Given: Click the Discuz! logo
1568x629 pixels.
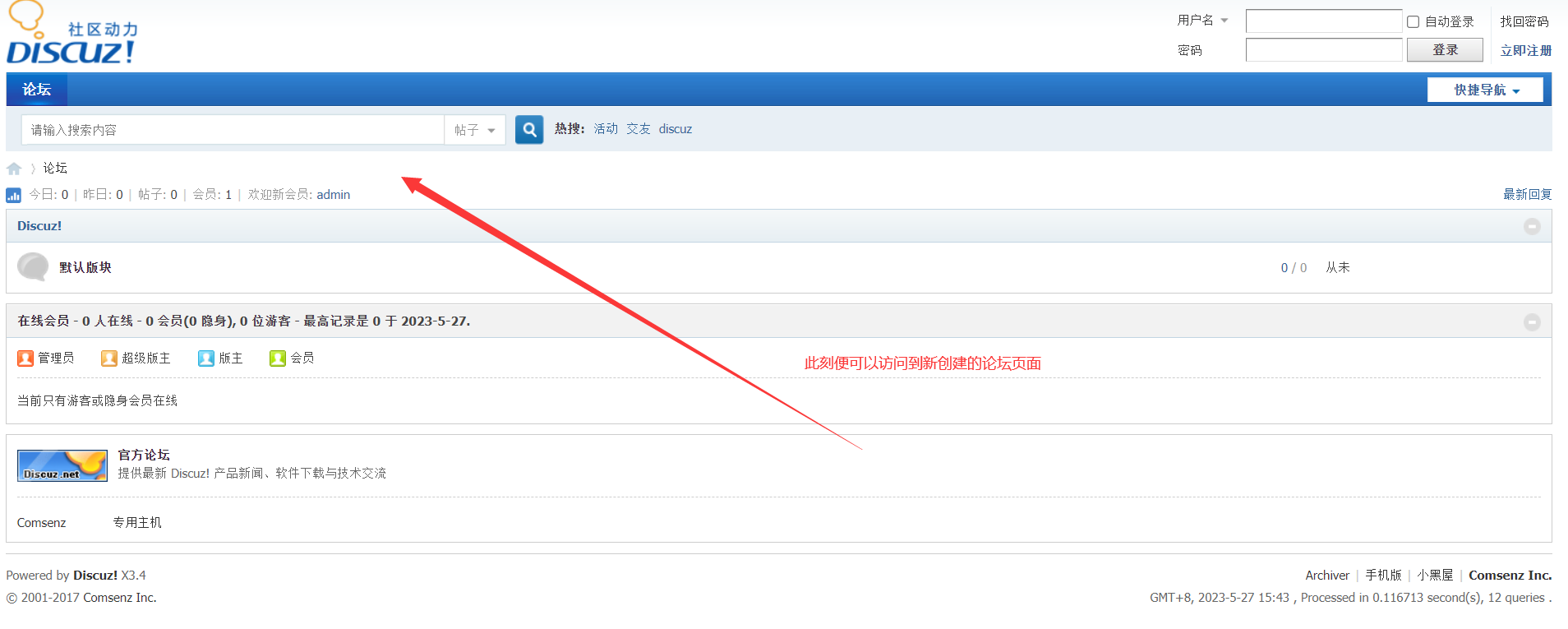Looking at the screenshot, I should (x=71, y=33).
